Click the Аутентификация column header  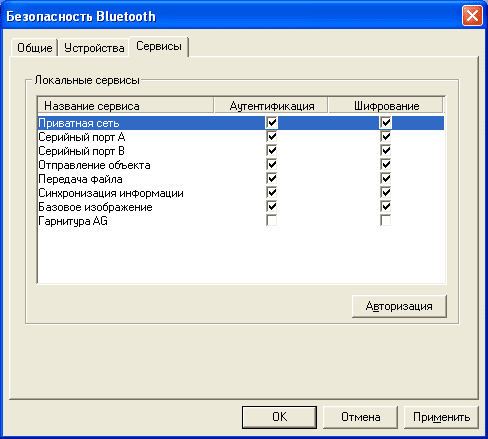coord(271,106)
